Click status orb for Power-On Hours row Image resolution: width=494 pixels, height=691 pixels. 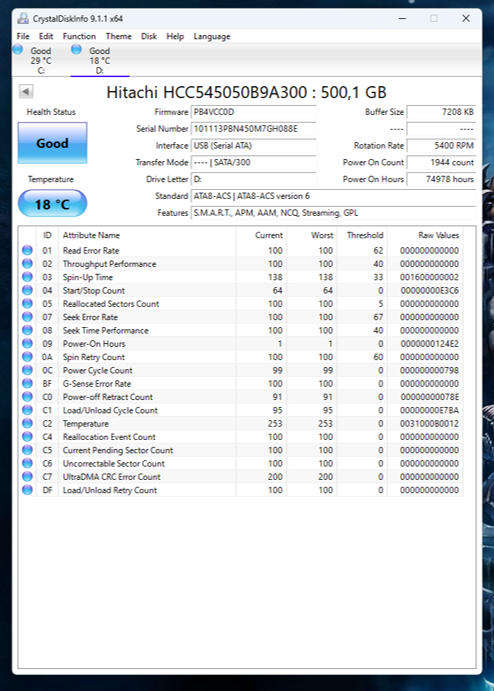pyautogui.click(x=27, y=343)
